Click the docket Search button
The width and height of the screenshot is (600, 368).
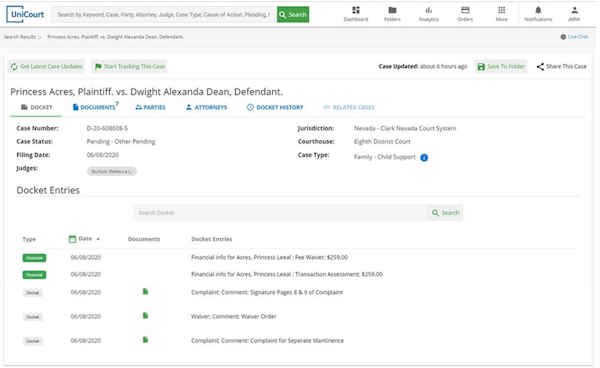[445, 213]
